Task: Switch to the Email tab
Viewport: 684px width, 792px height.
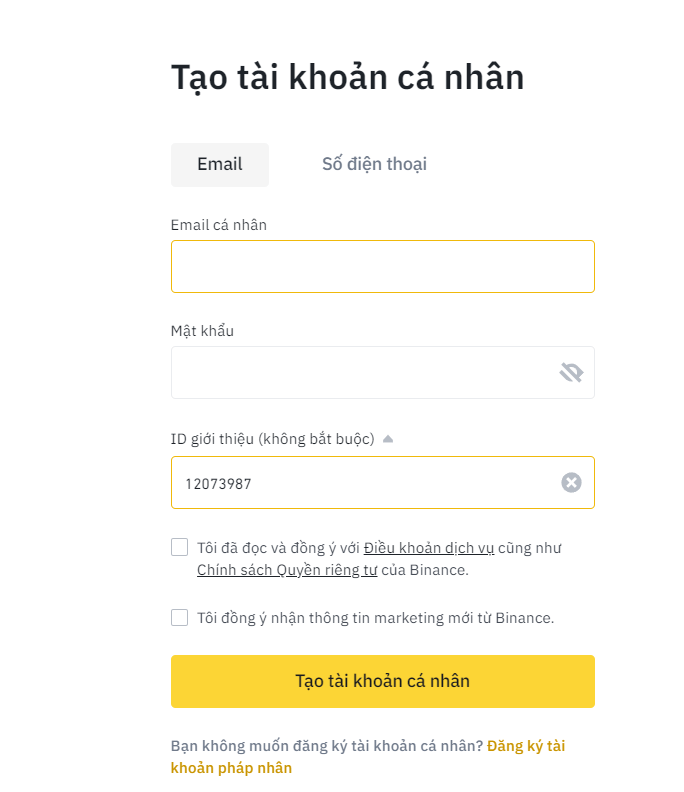Action: point(220,165)
